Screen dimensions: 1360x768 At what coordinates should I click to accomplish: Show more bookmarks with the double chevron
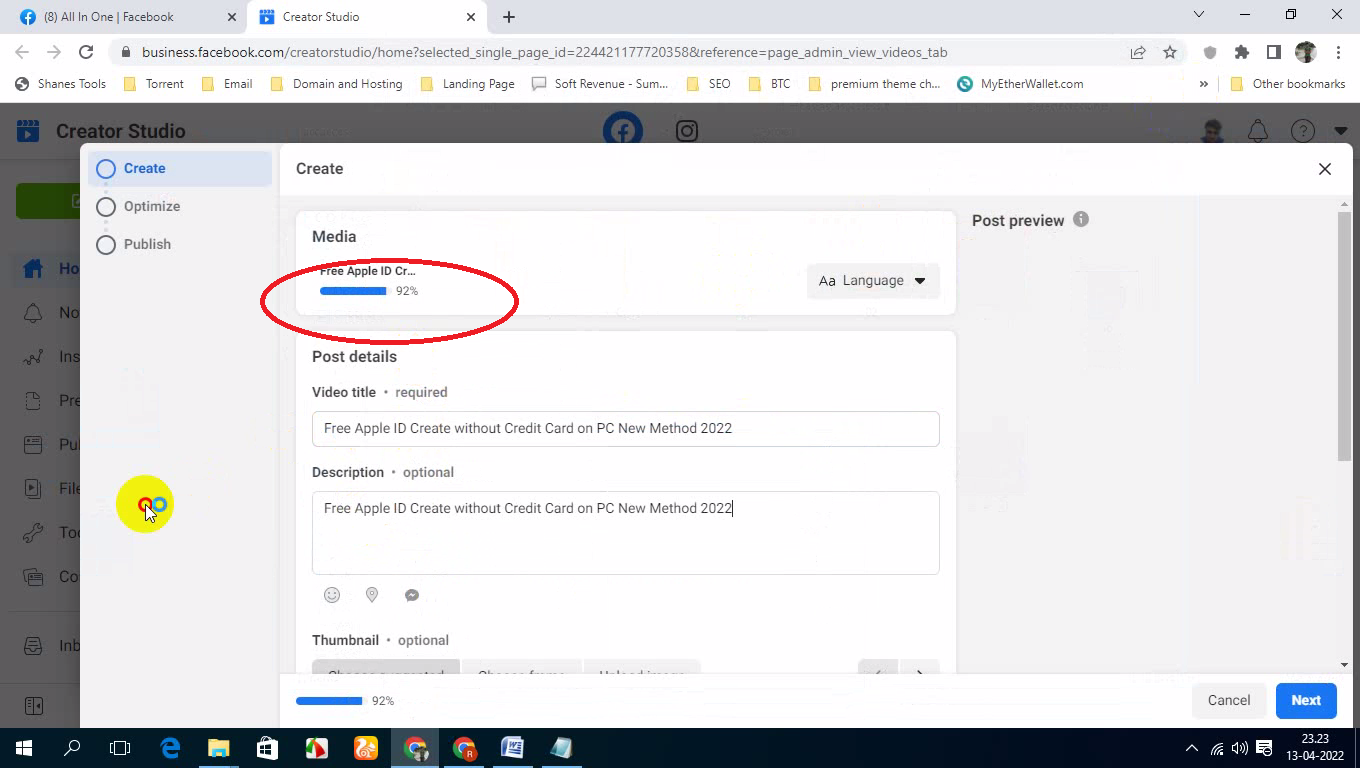click(1203, 84)
